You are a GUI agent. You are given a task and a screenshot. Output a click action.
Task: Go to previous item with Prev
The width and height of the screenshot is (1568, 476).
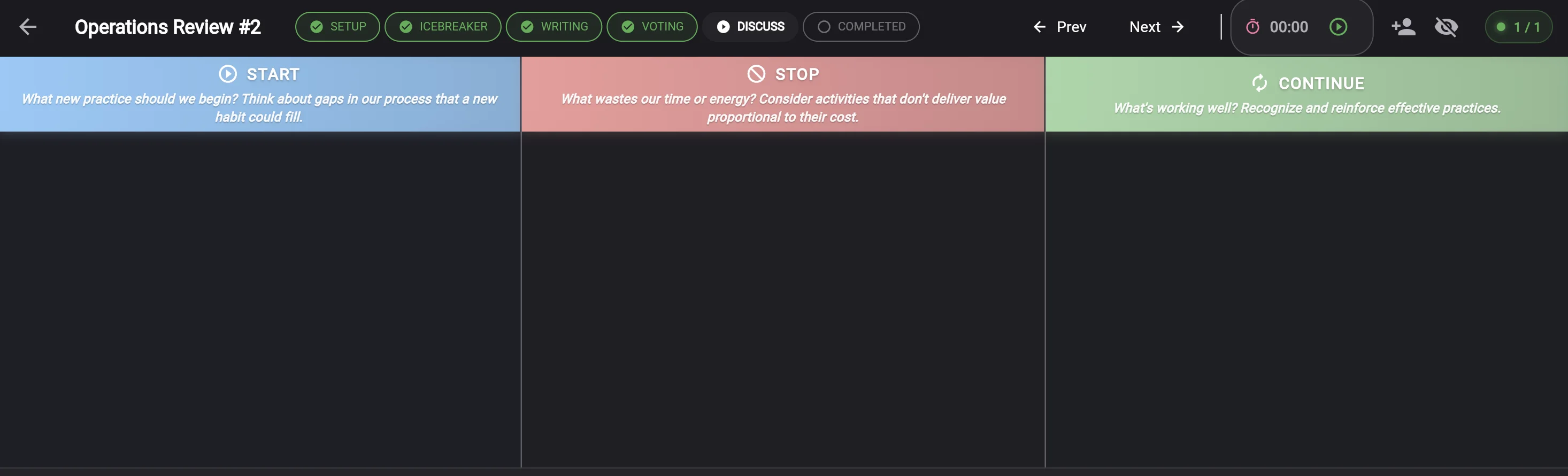1060,27
